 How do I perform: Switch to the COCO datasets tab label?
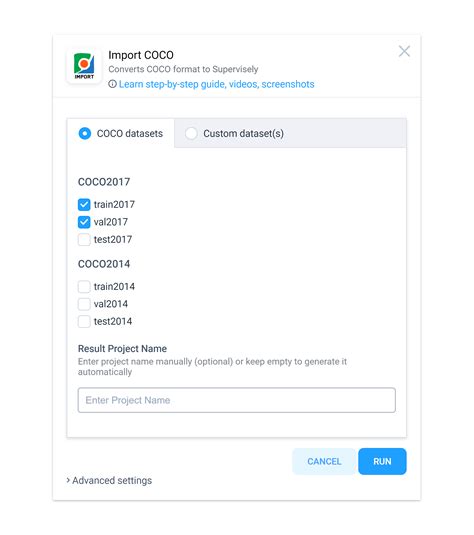point(130,133)
